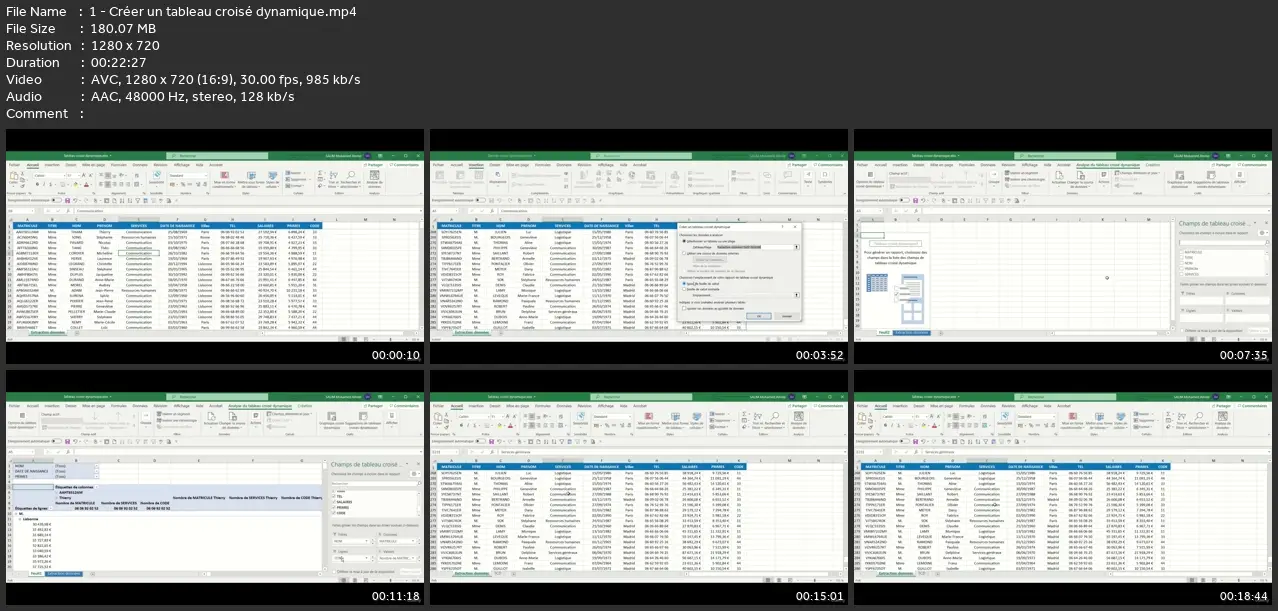Open the gear dropdown in the Champs pane
The image size is (1278, 611).
click(x=1262, y=233)
